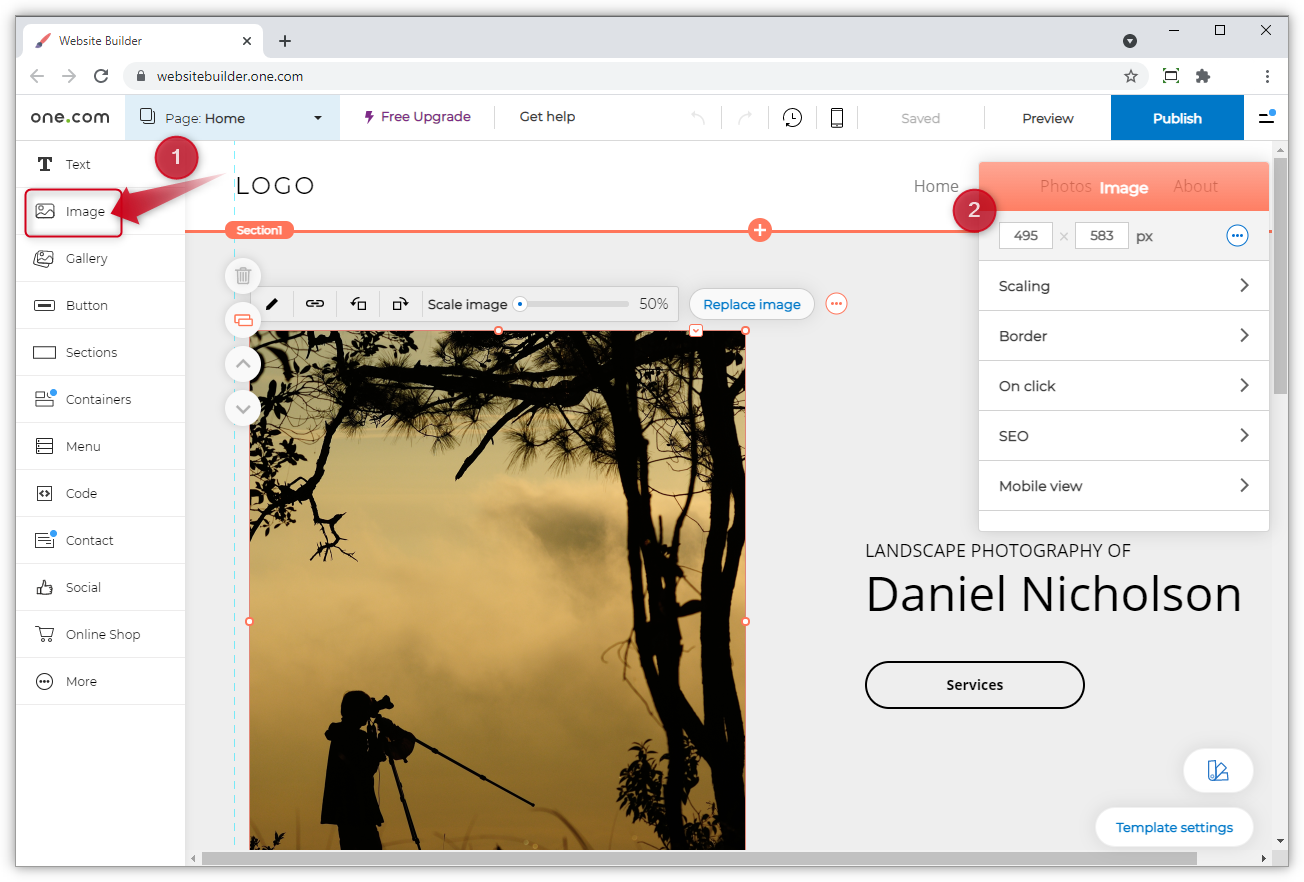Click the undo arrow in top bar

point(698,118)
